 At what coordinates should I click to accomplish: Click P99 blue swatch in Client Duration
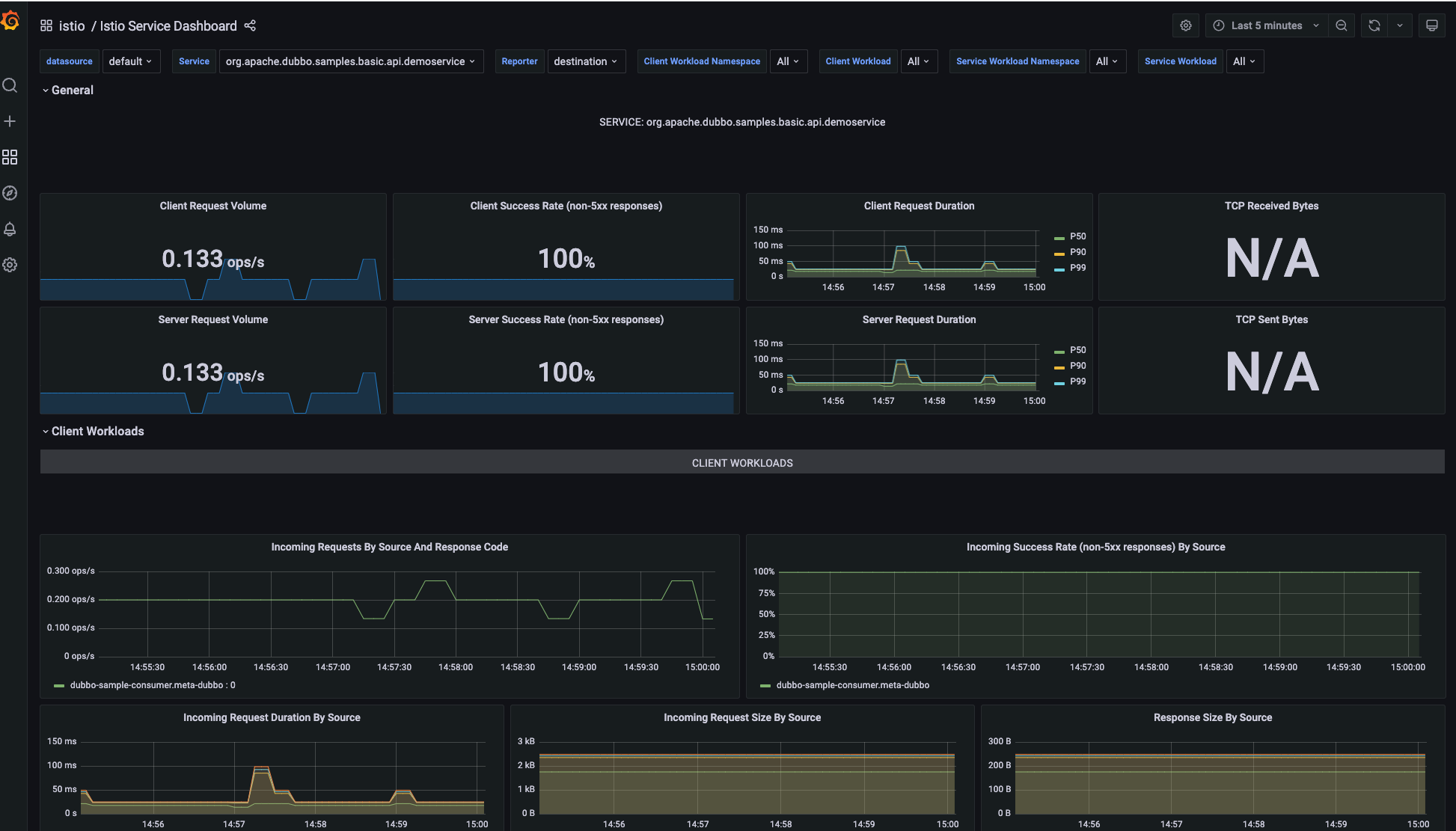[x=1059, y=269]
